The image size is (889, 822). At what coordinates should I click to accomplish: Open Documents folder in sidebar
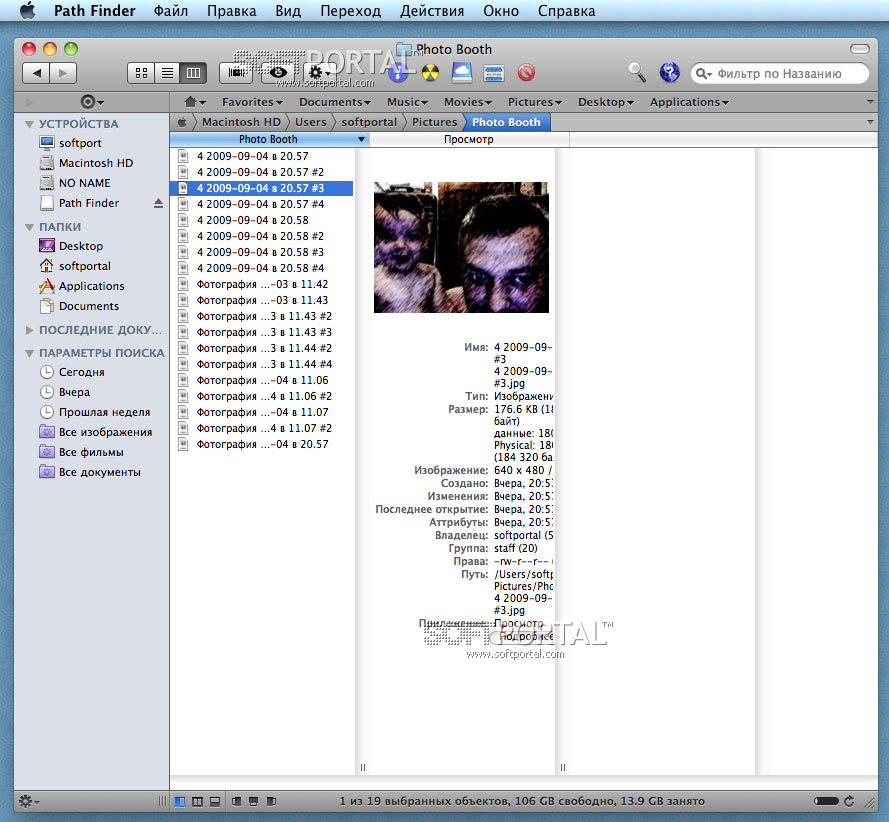[88, 306]
